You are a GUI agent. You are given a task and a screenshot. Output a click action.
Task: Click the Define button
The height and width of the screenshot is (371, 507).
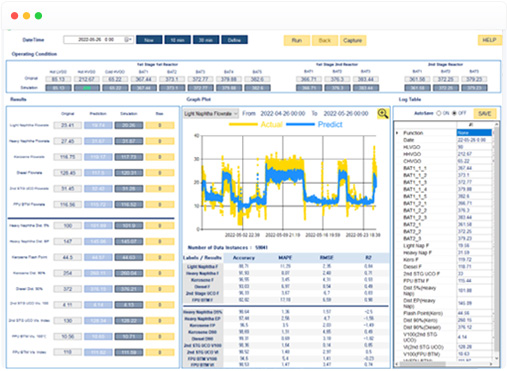click(234, 40)
